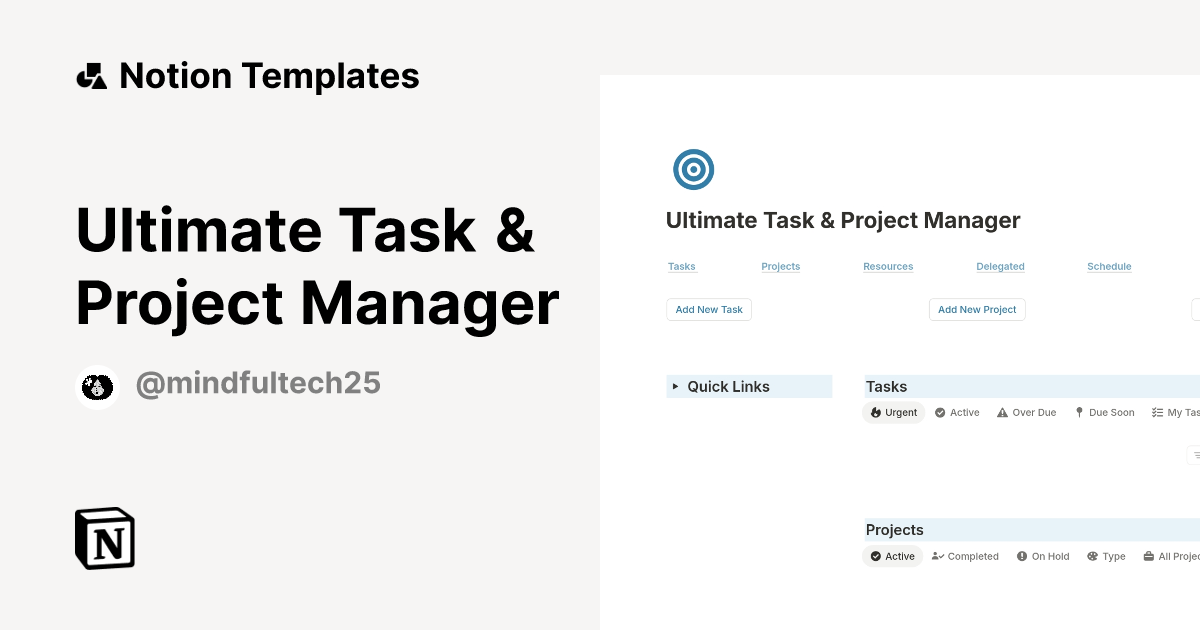This screenshot has height=630, width=1200.
Task: Click the Notion Templates puzzle logo
Action: click(91, 75)
